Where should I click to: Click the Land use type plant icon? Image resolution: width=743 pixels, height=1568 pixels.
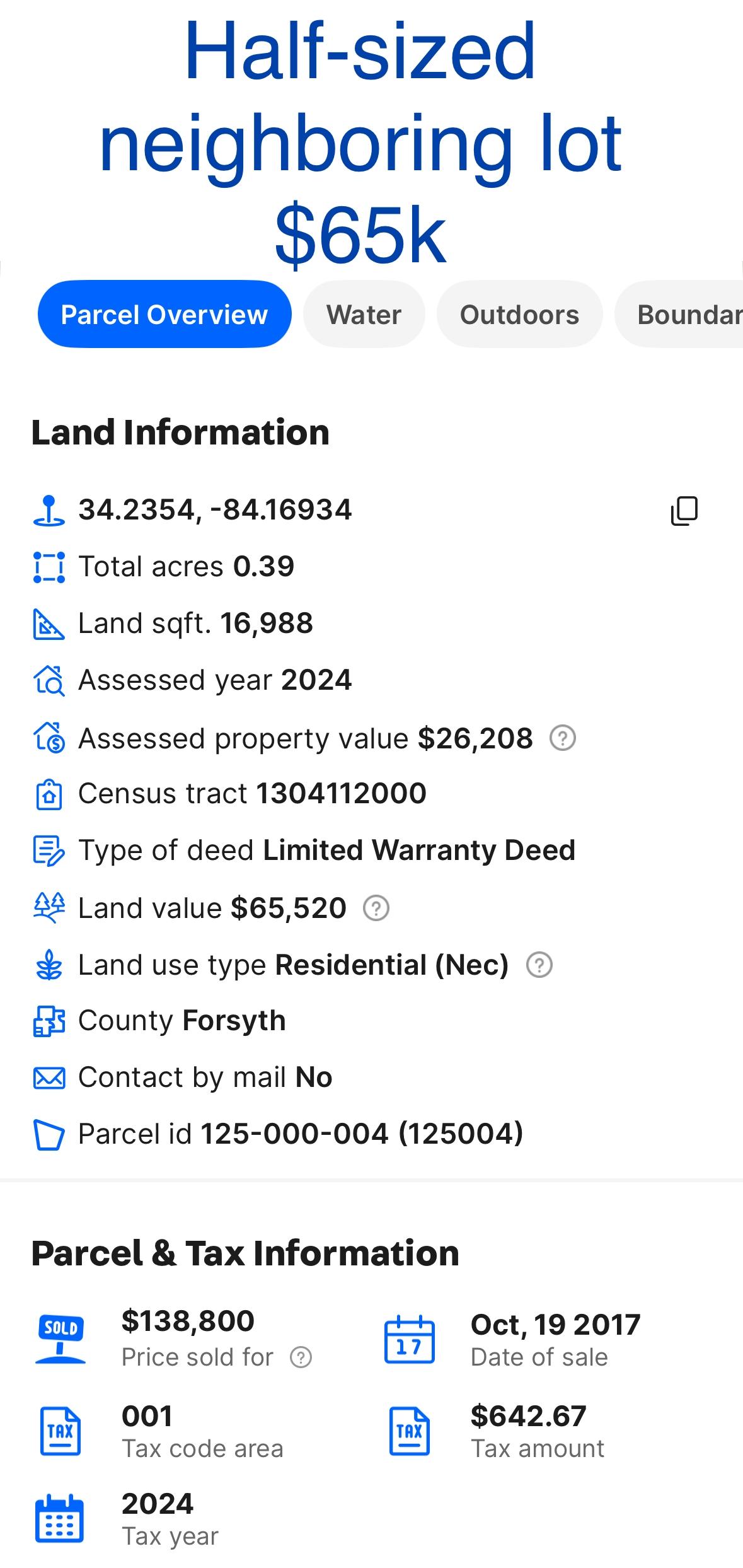coord(49,965)
